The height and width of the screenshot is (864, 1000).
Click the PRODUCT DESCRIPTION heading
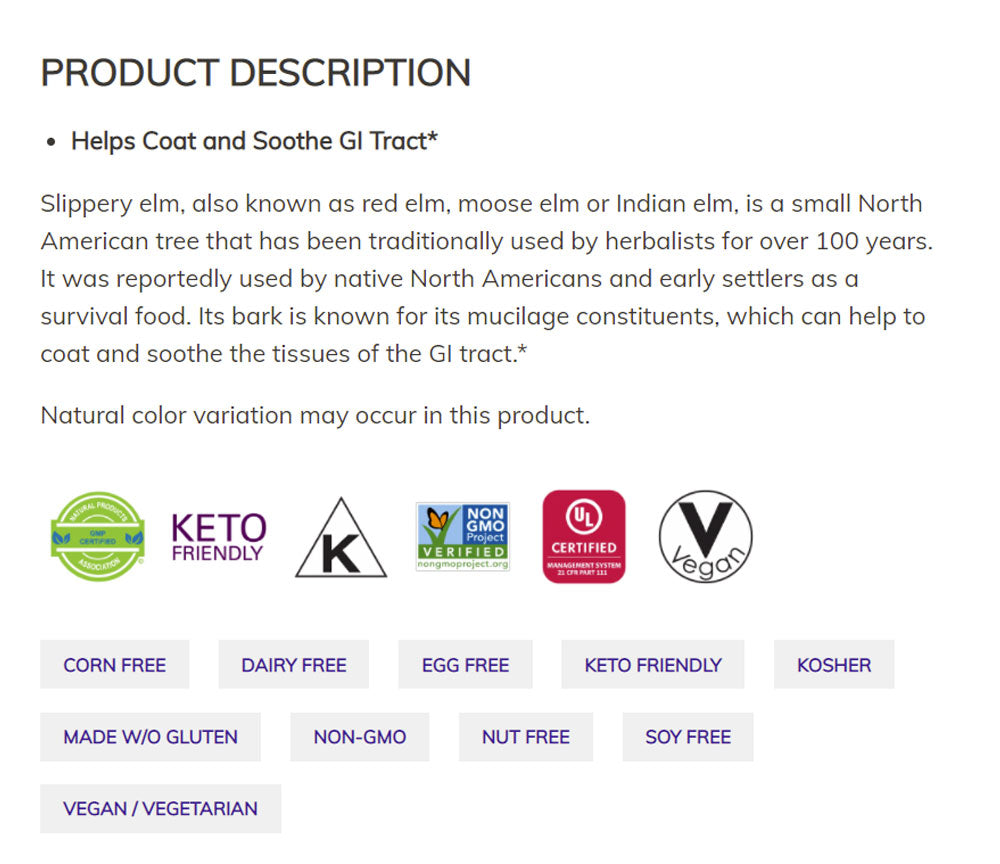(x=256, y=73)
